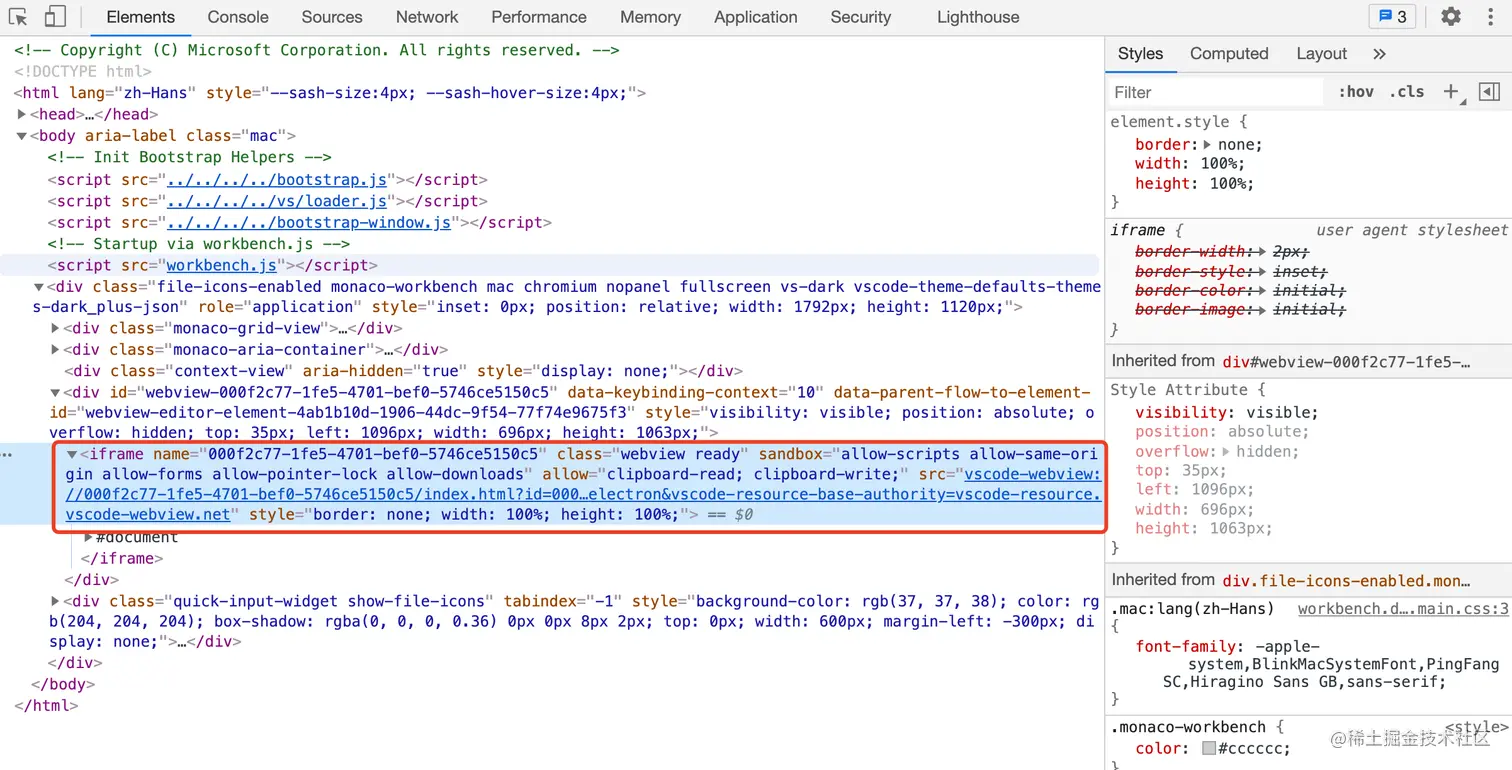
Task: Toggle the .cls class editor button
Action: click(x=1407, y=92)
